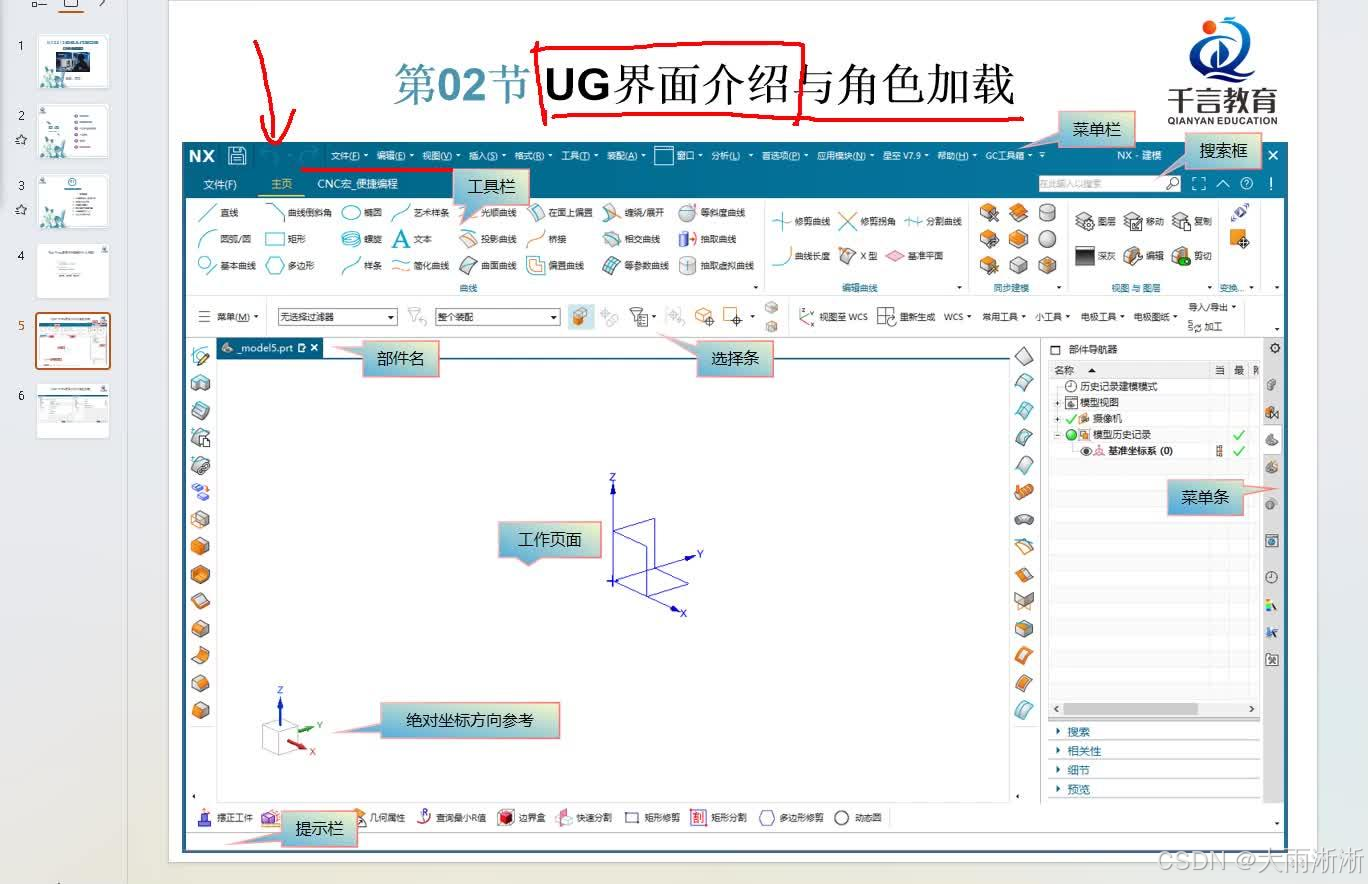Select the 圆弧/圆 arc tool
Viewport: 1368px width, 884px height.
(x=224, y=239)
